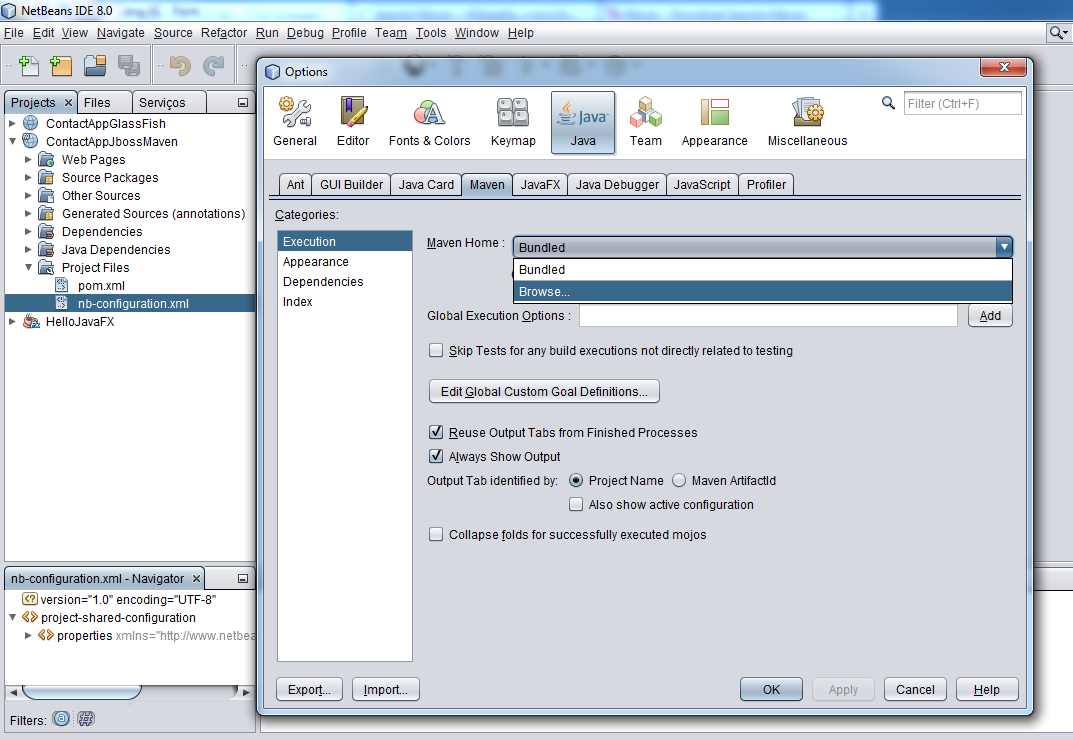1073x740 pixels.
Task: Switch to Miscellaneous options
Action: pyautogui.click(x=806, y=120)
